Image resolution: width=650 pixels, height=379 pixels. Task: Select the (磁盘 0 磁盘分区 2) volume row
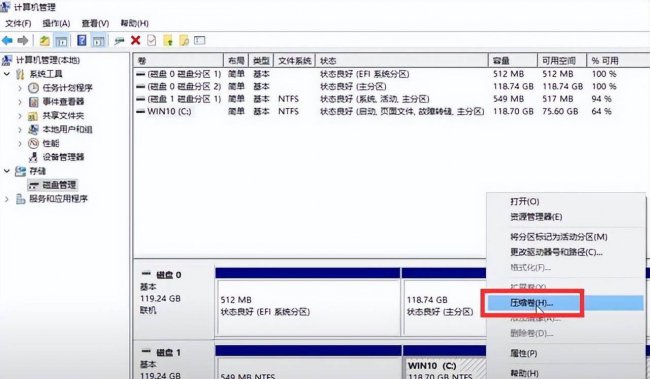coord(391,87)
